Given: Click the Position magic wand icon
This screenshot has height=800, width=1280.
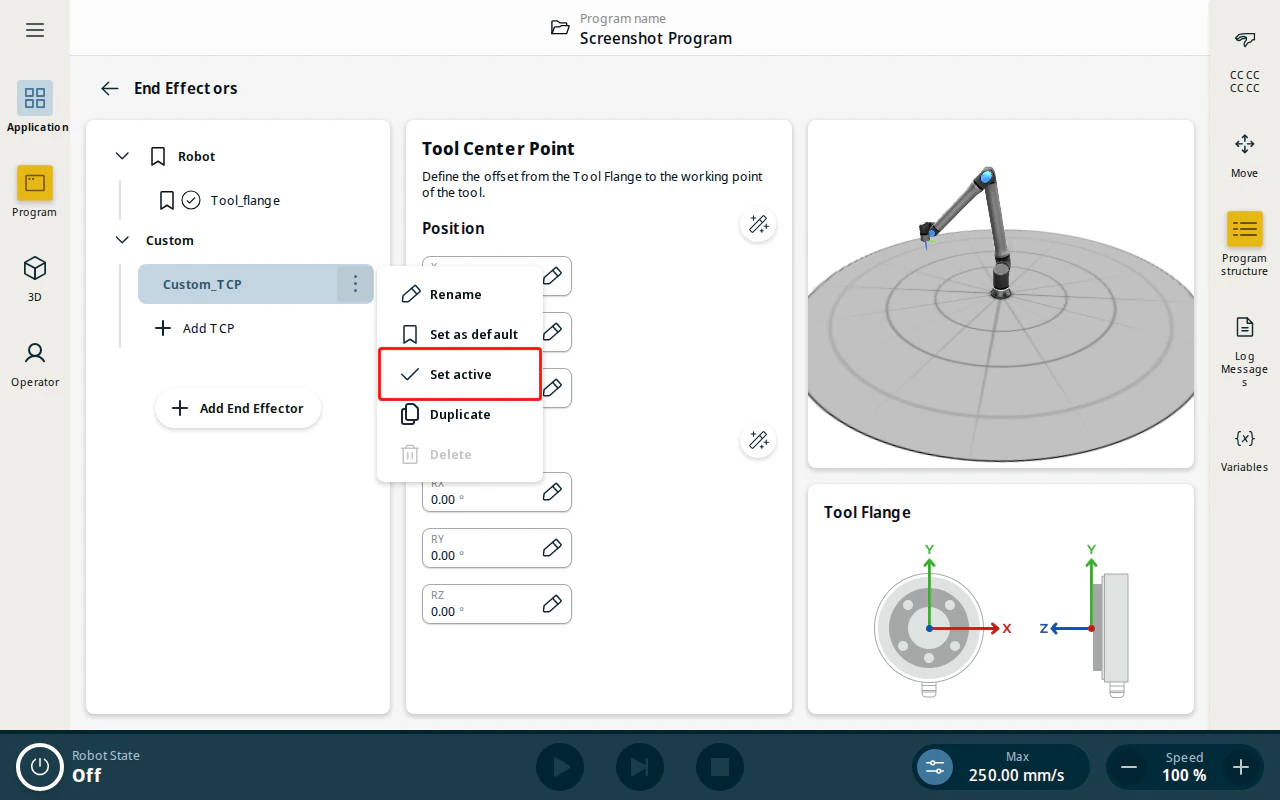Looking at the screenshot, I should click(x=758, y=224).
